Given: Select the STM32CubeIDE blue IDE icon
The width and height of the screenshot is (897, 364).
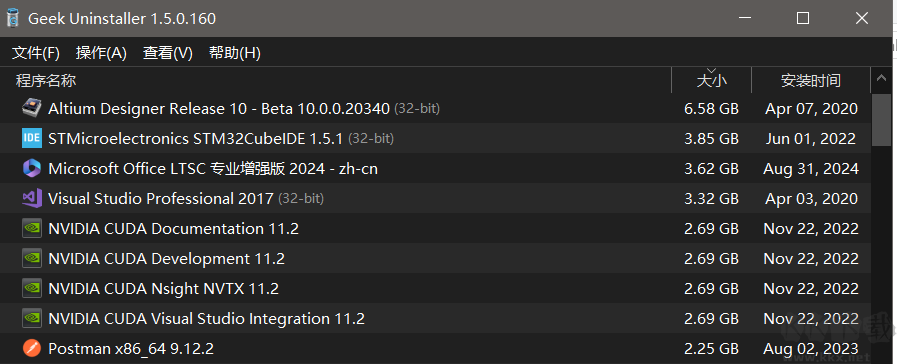Looking at the screenshot, I should (31, 139).
